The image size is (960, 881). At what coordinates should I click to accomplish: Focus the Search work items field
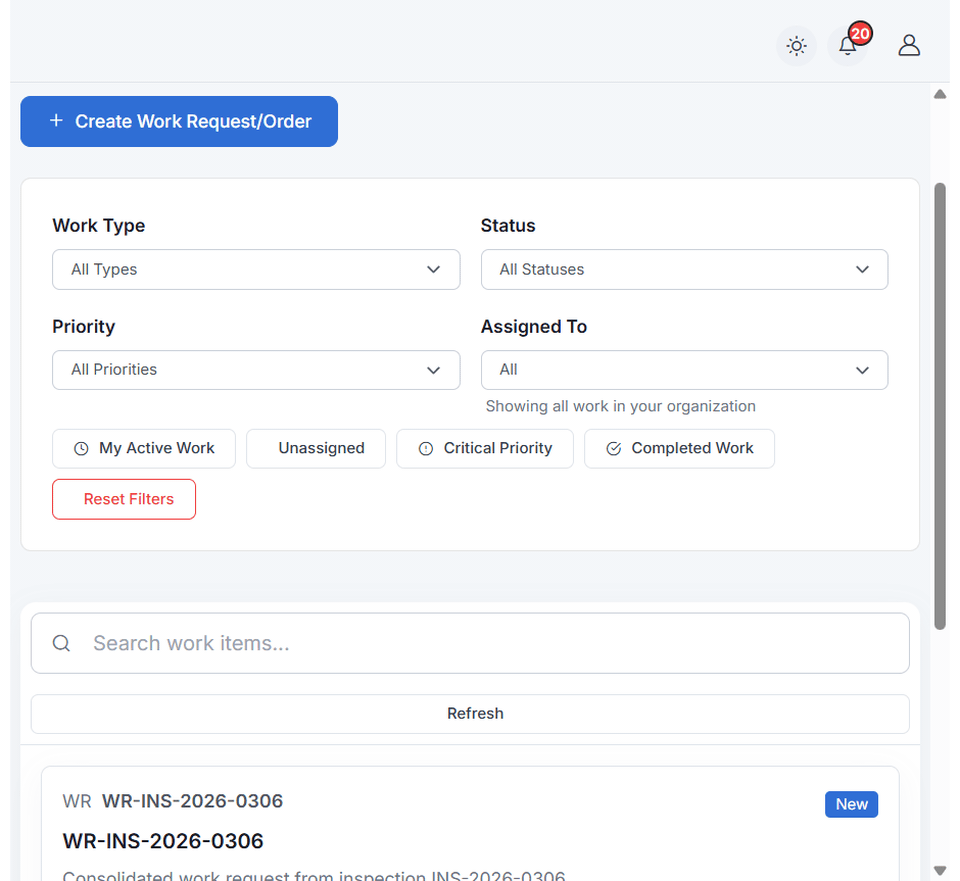coord(470,643)
